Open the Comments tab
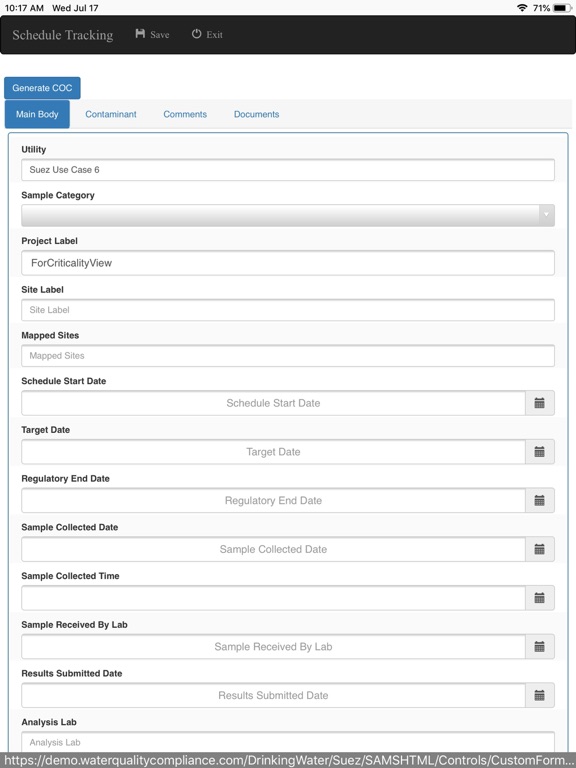The image size is (576, 768). [x=185, y=114]
